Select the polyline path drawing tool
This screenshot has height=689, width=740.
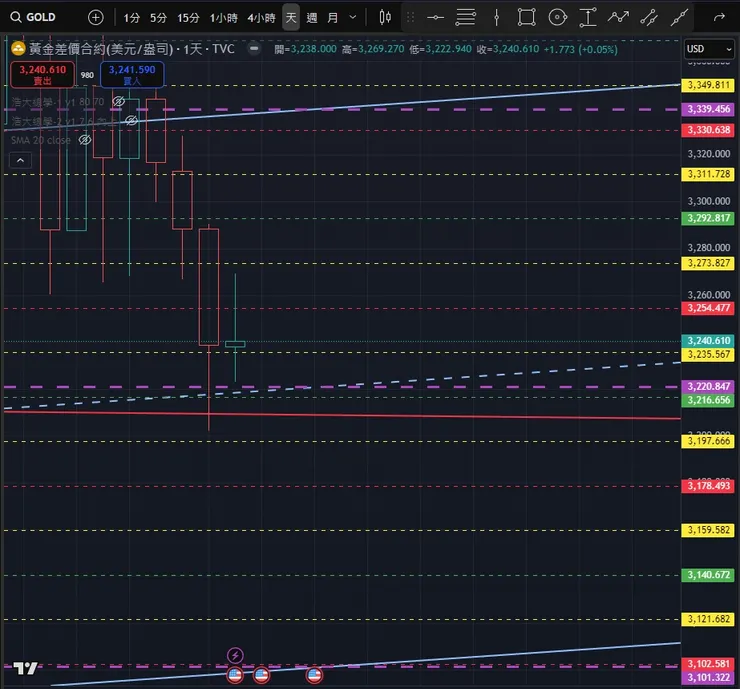pos(618,17)
